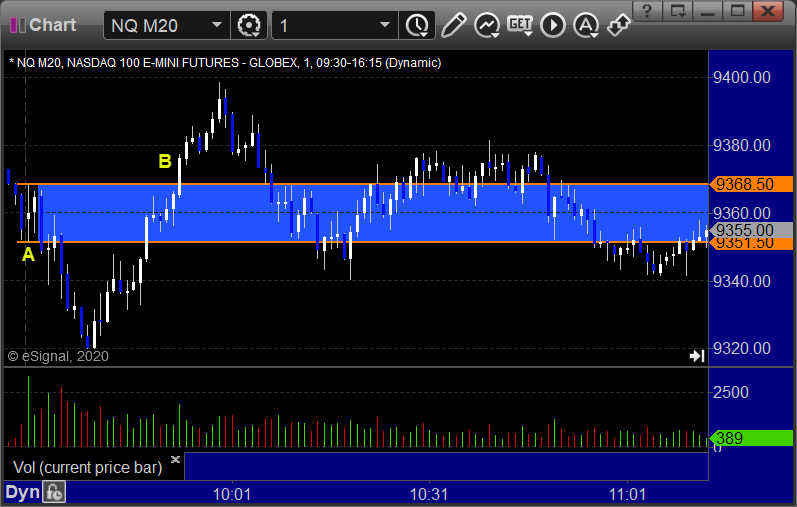Image resolution: width=797 pixels, height=507 pixels.
Task: Click the 11:01 time axis label
Action: pos(627,494)
